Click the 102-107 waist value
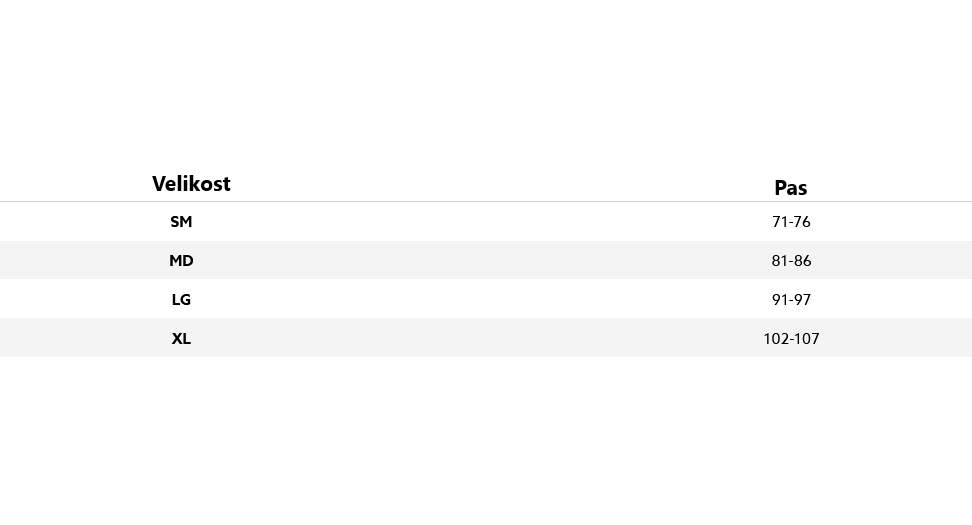This screenshot has width=972, height=525. tap(791, 339)
